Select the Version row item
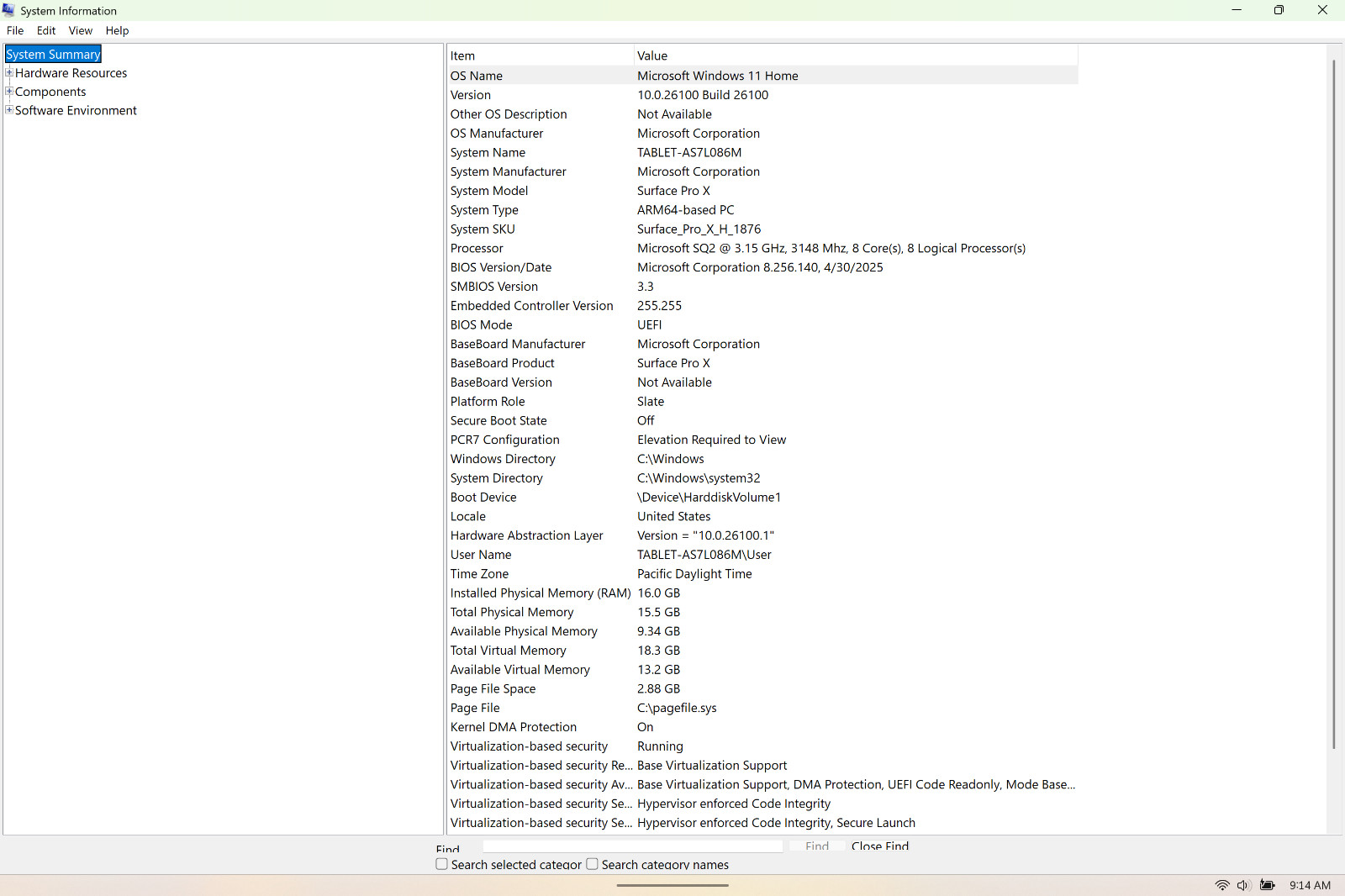Screen dimensions: 1345x896 (x=762, y=95)
